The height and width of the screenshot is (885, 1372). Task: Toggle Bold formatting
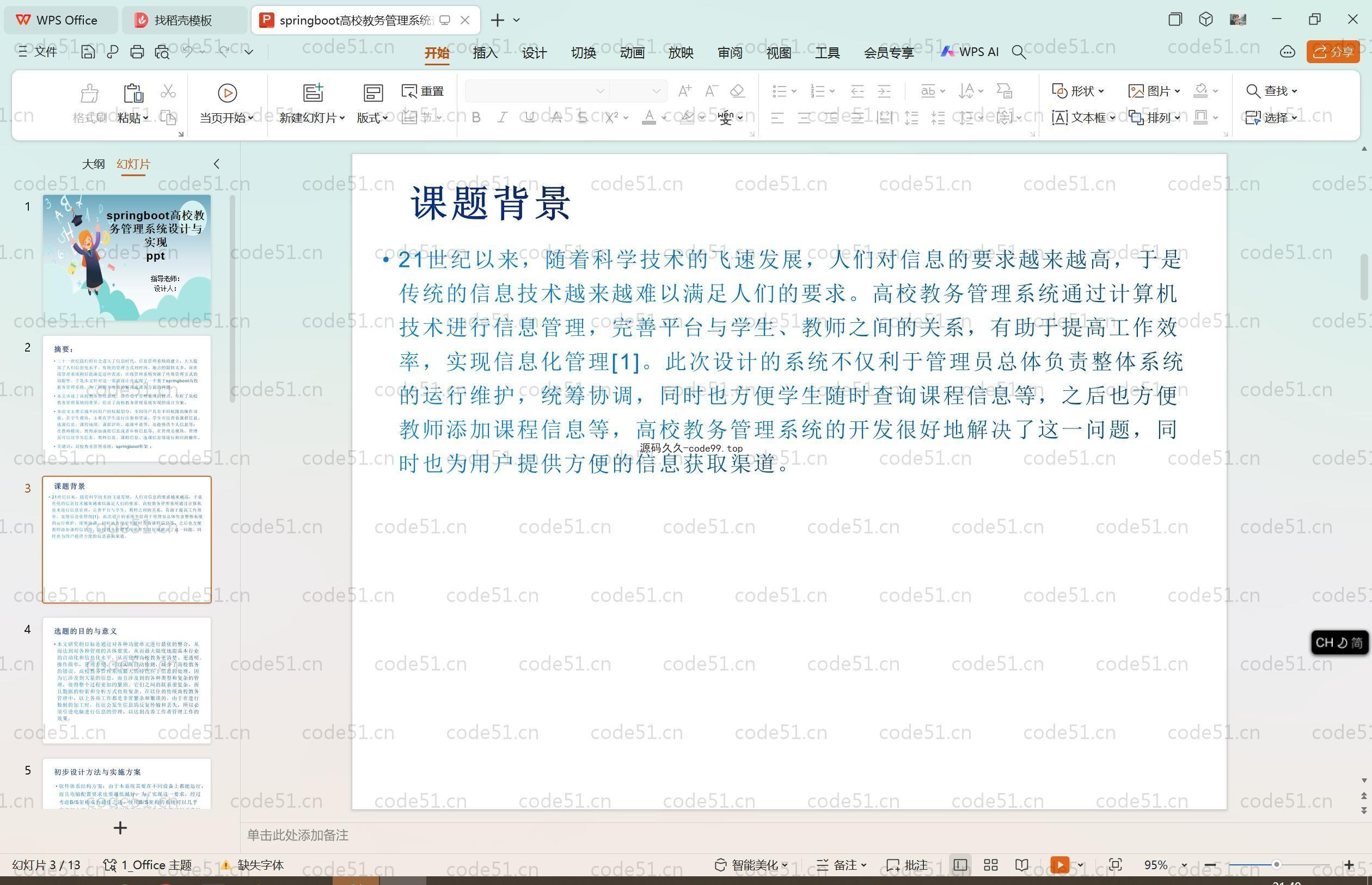pos(476,118)
